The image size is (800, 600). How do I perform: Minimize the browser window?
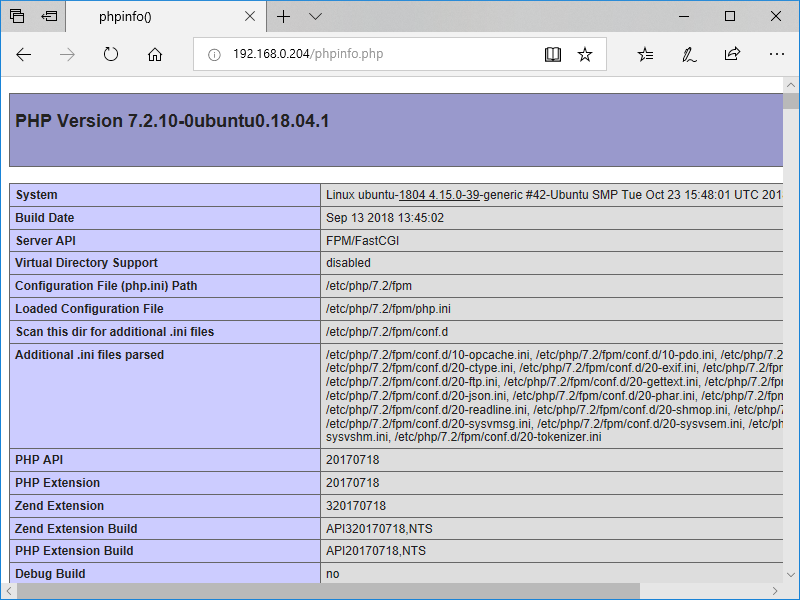[x=684, y=16]
